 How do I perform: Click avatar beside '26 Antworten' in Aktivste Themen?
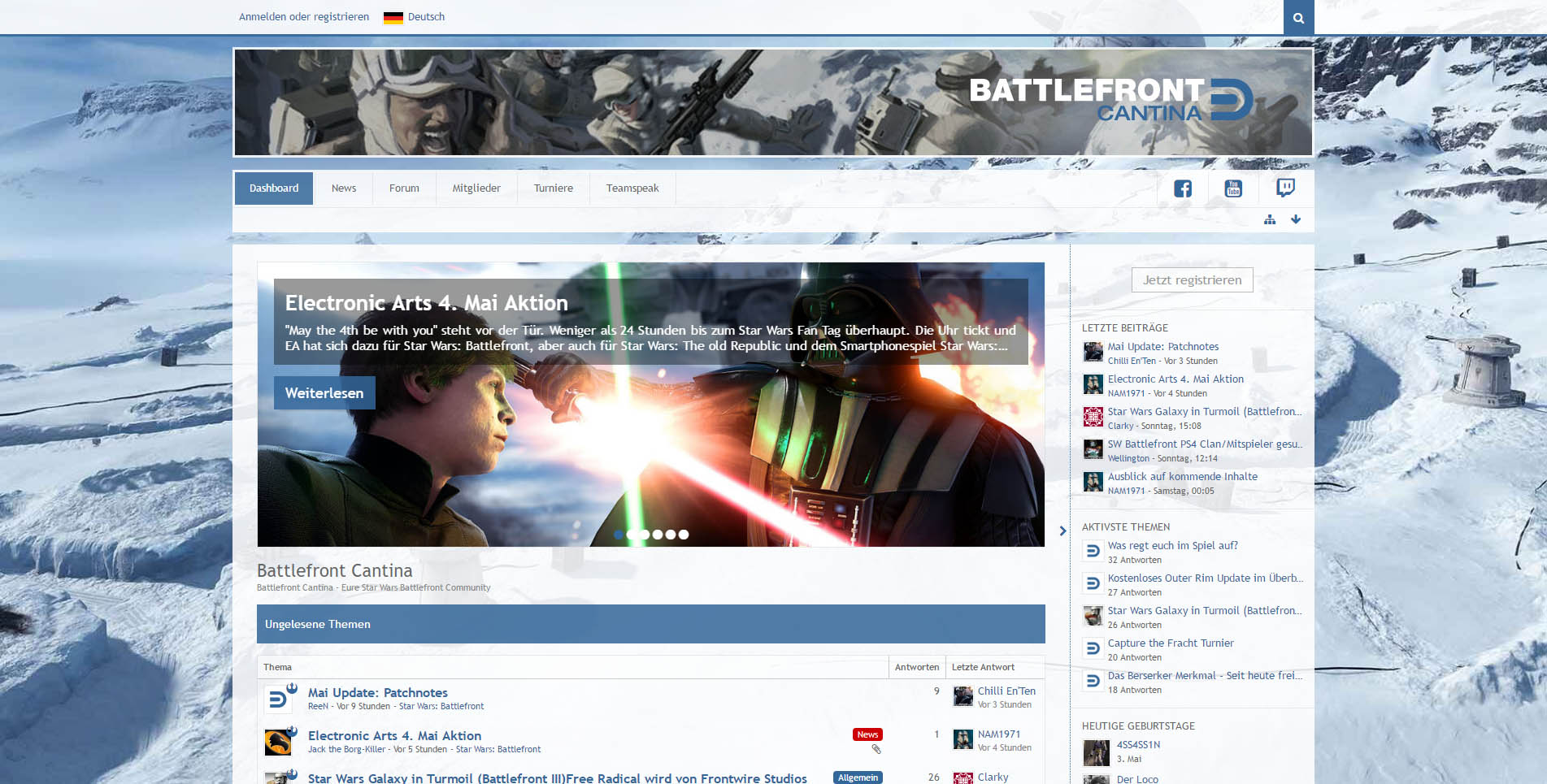click(x=1093, y=616)
